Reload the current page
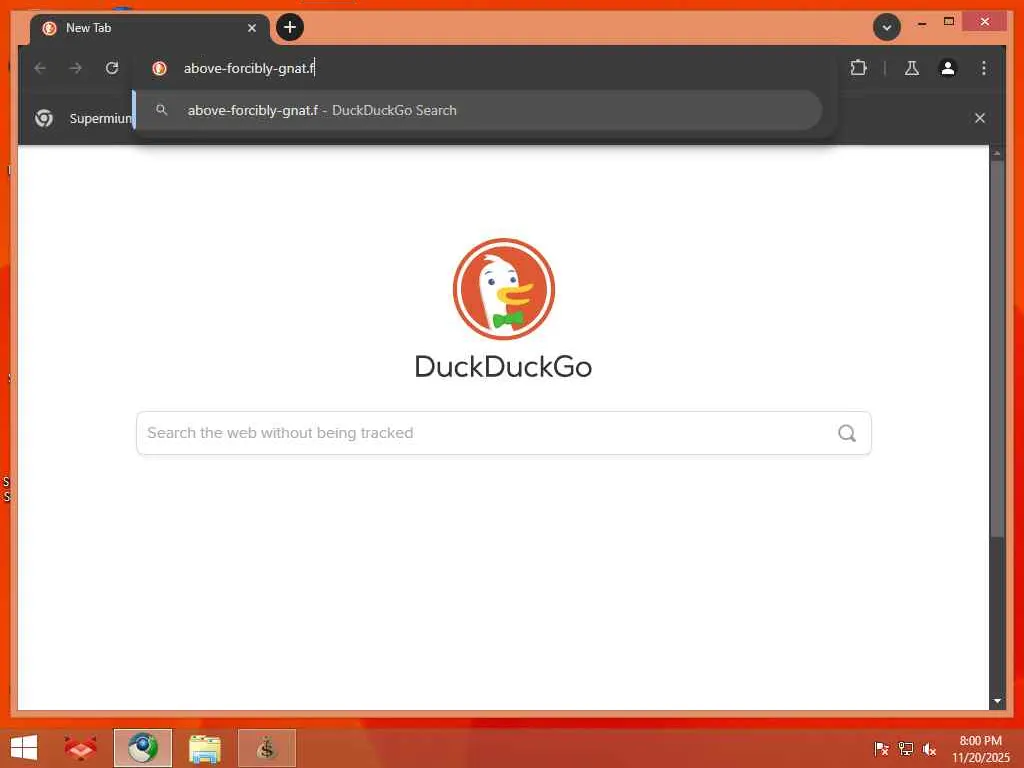 pyautogui.click(x=112, y=68)
